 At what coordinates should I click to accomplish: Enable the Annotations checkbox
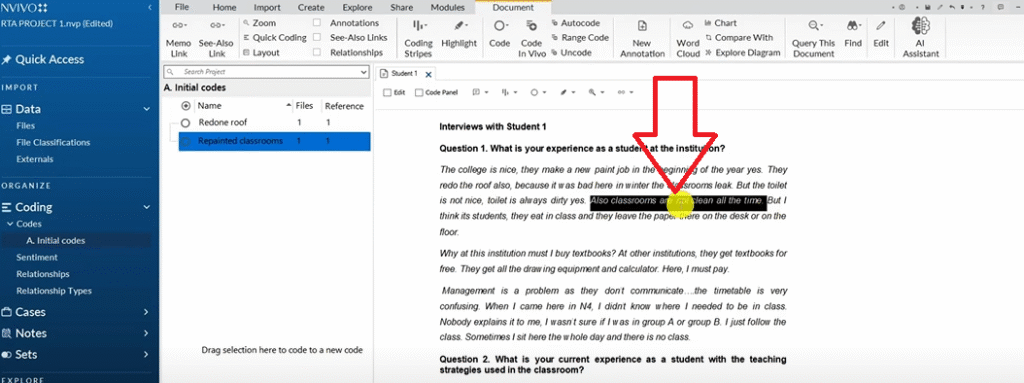coord(317,23)
